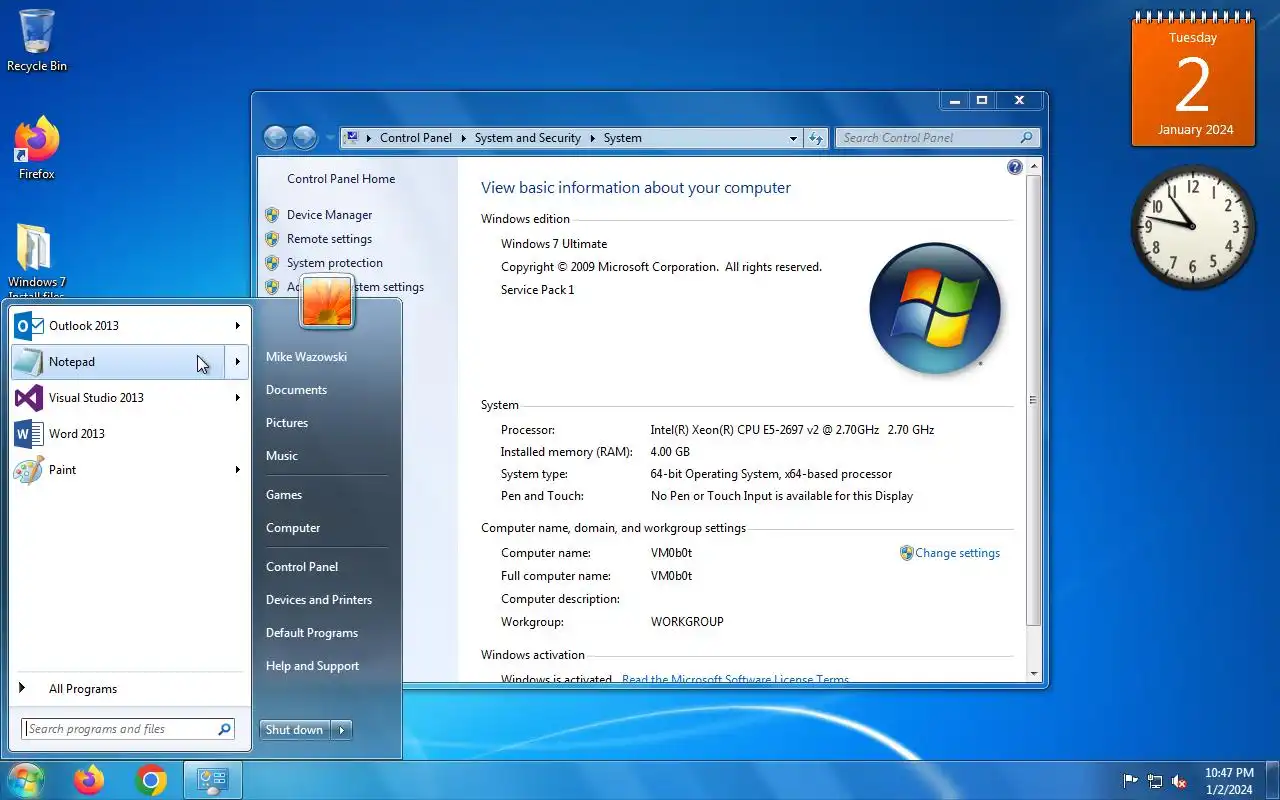Open Control Panel Home link
Screen dimensions: 1280x800
[x=341, y=179]
